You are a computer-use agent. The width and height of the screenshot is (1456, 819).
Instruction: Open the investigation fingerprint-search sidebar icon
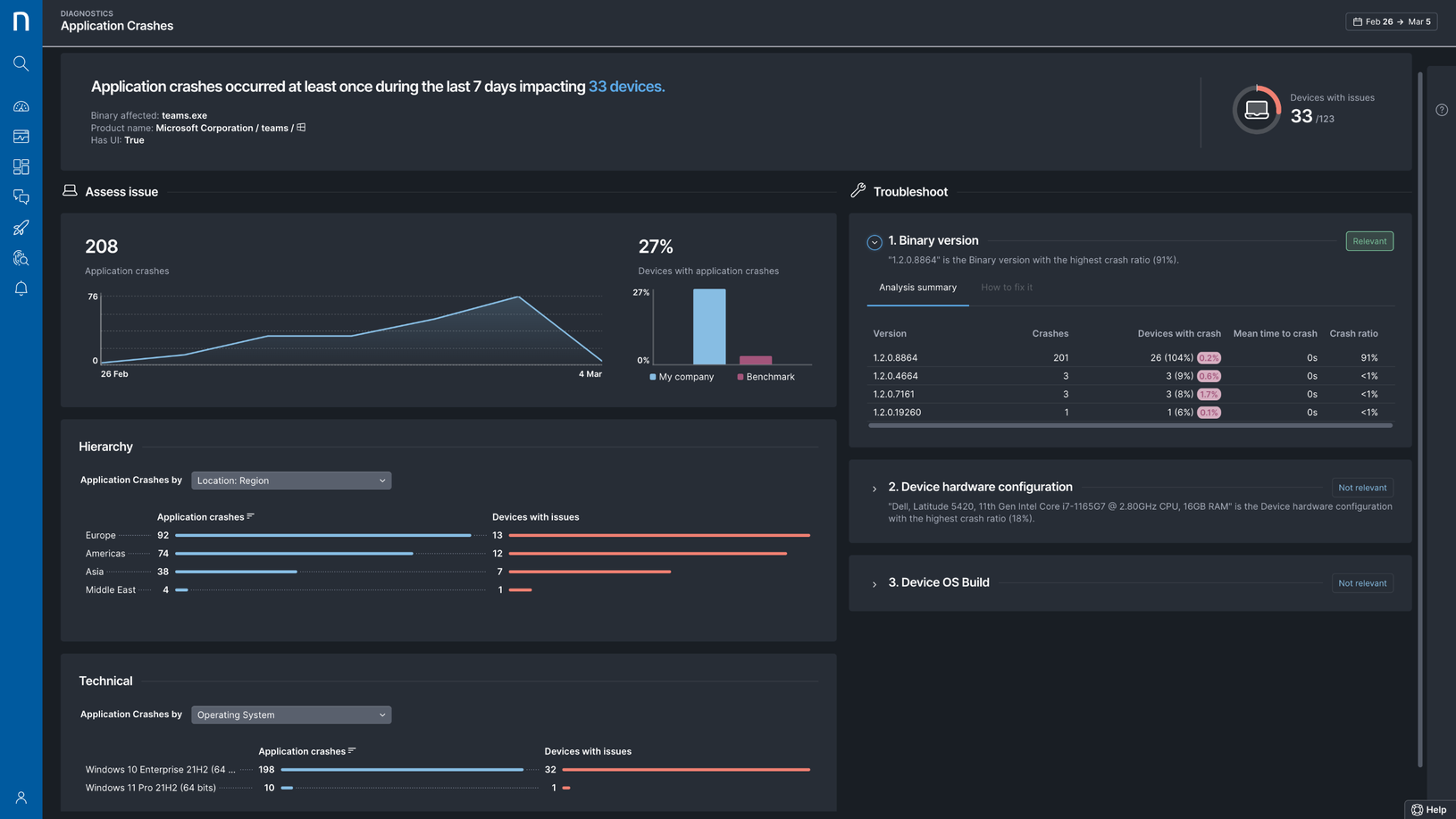21,258
